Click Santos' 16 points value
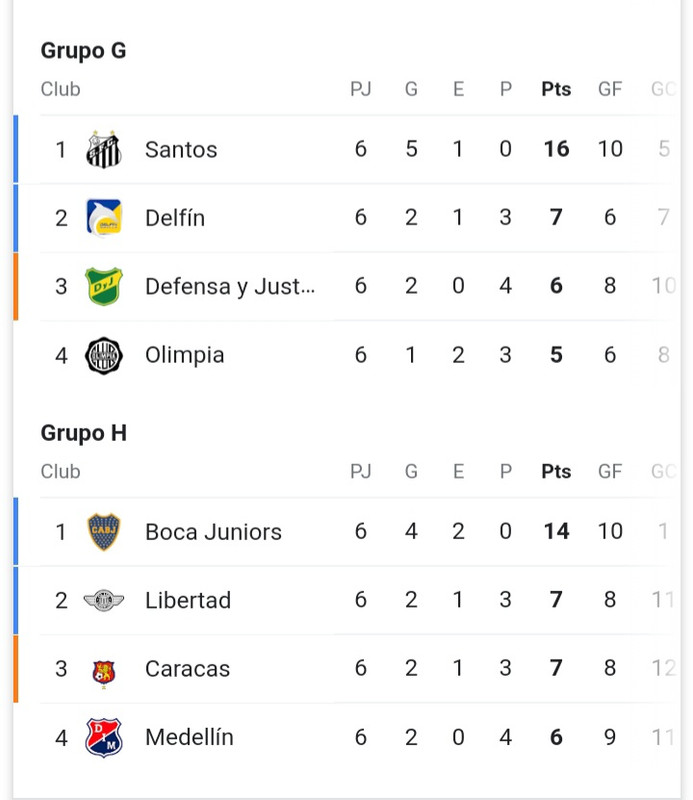 coord(556,150)
